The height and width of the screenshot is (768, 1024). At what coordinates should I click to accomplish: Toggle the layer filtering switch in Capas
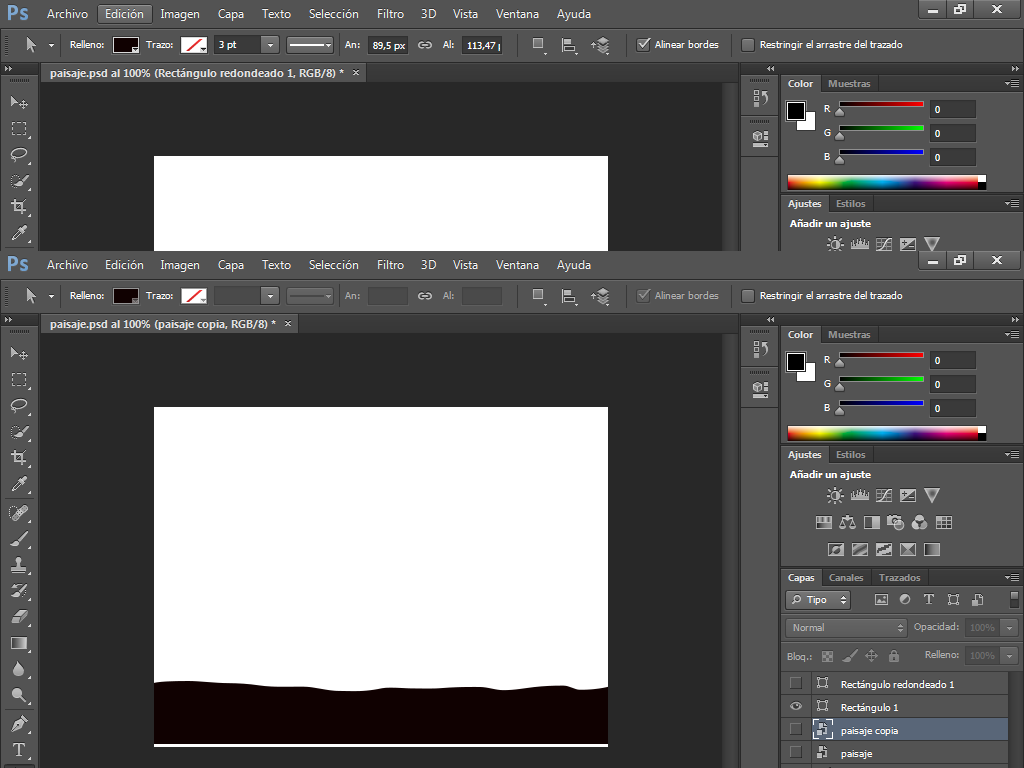[1014, 599]
